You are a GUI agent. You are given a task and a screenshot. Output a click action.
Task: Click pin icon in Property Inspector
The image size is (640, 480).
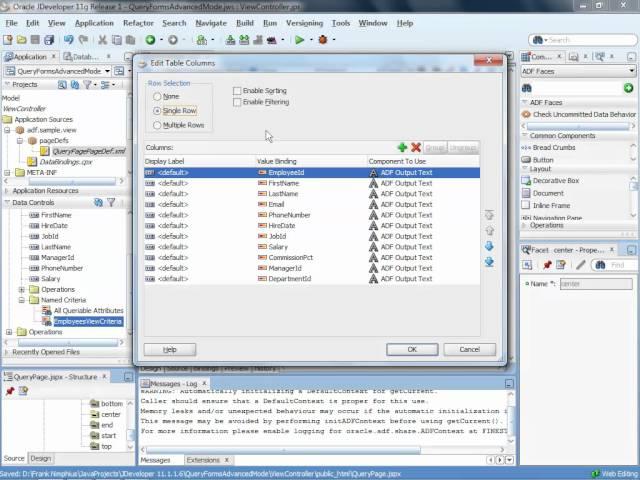point(547,265)
